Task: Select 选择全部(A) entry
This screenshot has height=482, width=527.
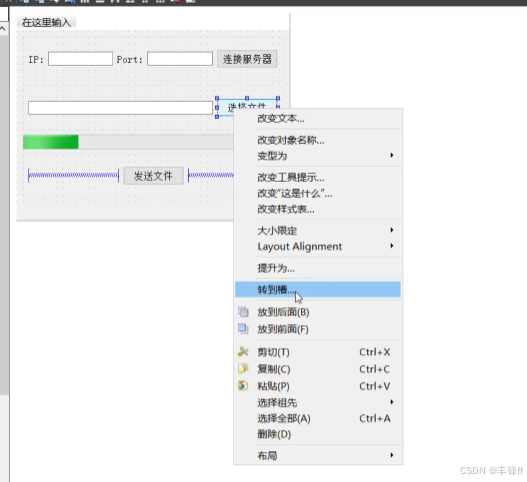Action: tap(318, 418)
